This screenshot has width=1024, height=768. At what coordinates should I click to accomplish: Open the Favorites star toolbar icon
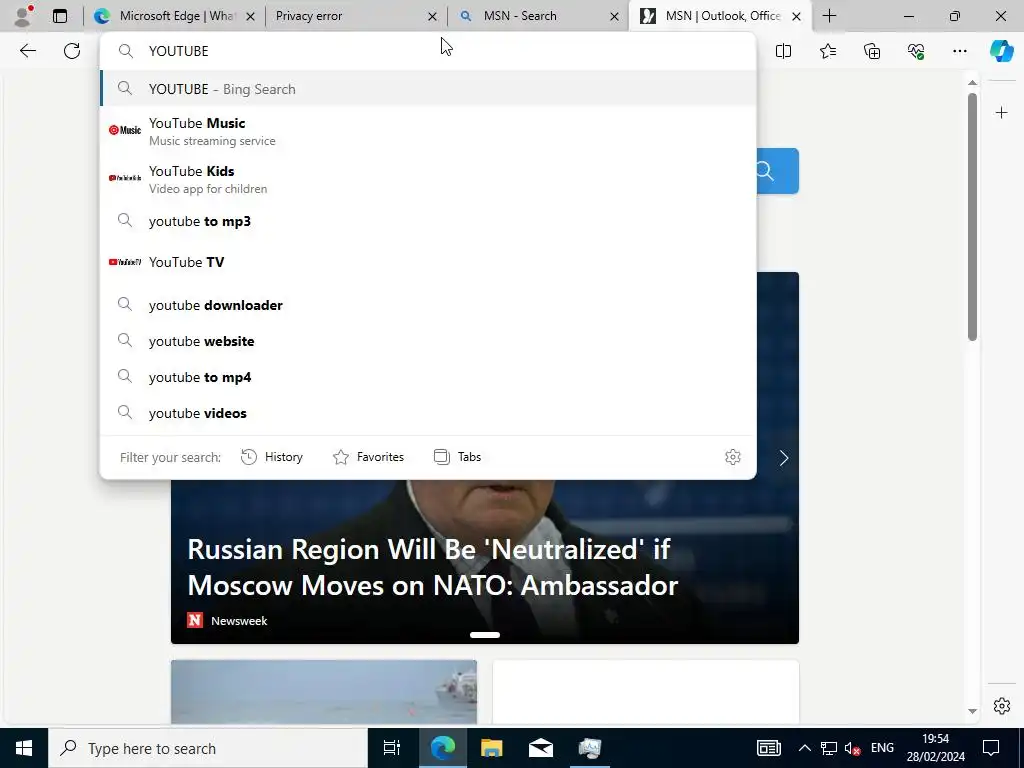tap(827, 51)
